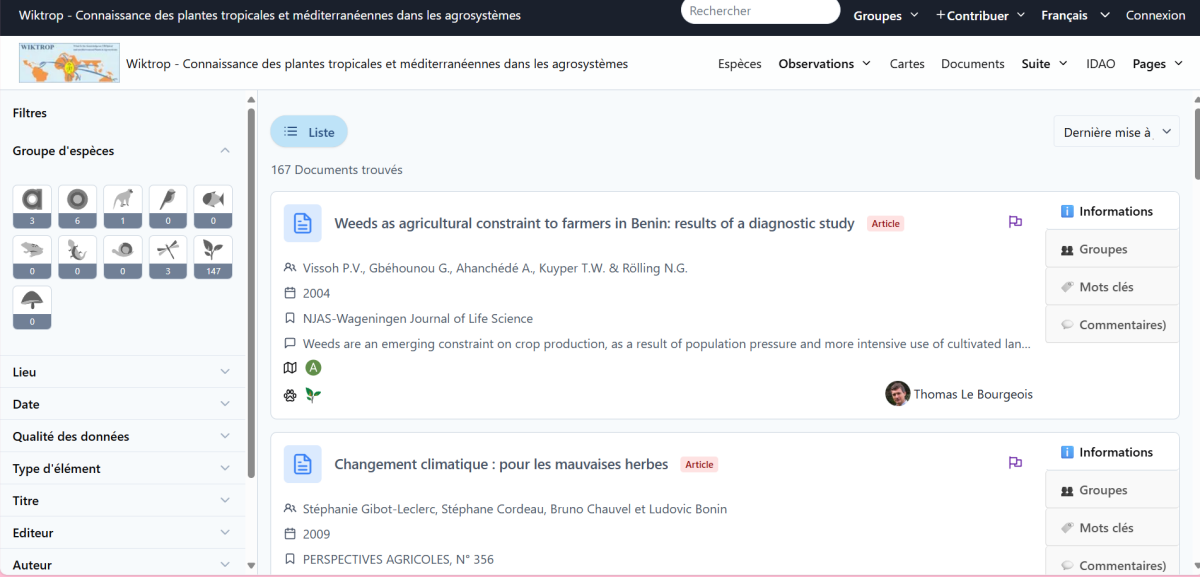Viewport: 1200px width, 577px height.
Task: Switch to Mots clés tab of first document
Action: pyautogui.click(x=1106, y=287)
